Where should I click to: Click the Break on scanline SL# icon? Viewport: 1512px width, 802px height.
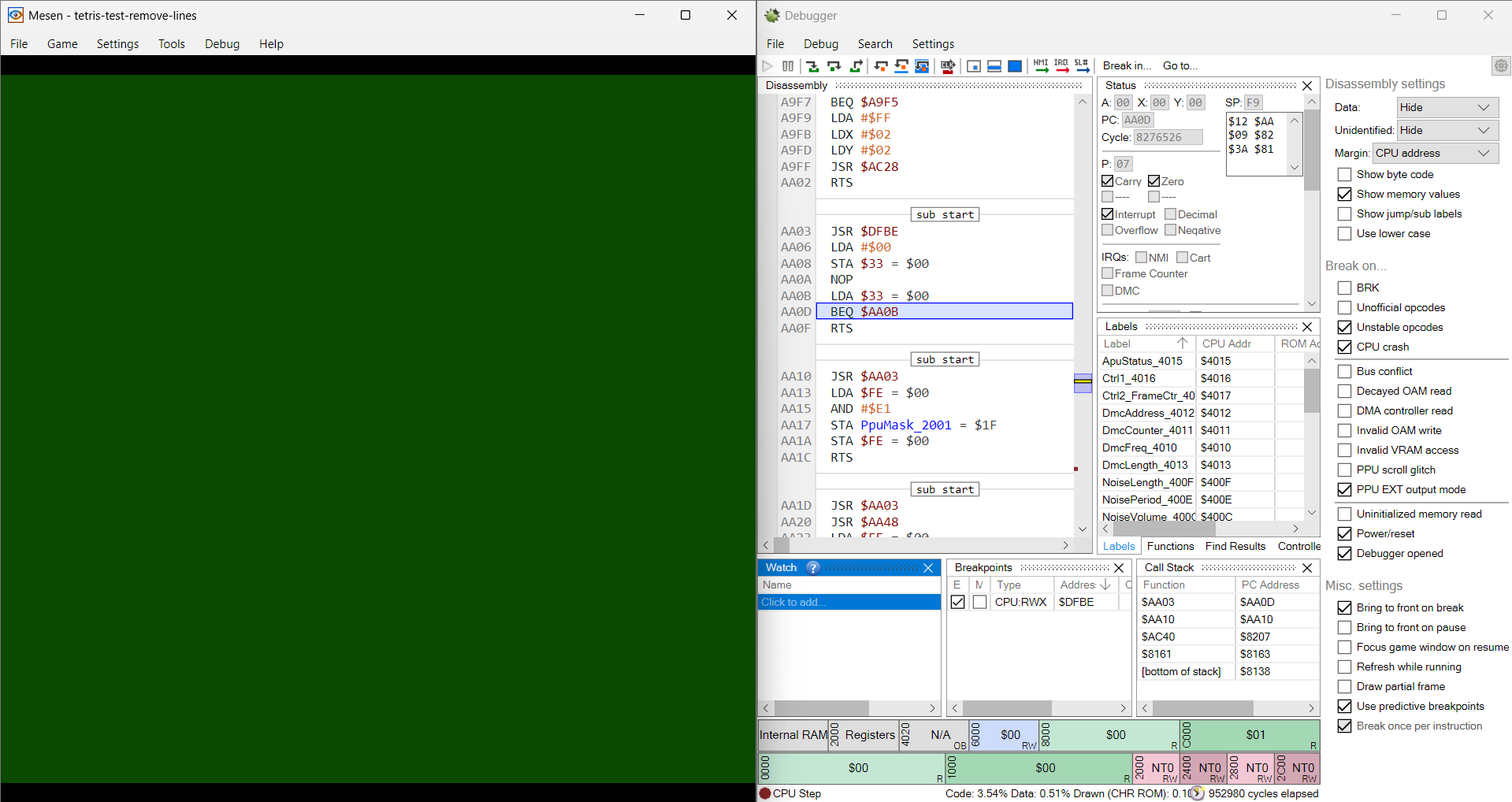point(1082,66)
